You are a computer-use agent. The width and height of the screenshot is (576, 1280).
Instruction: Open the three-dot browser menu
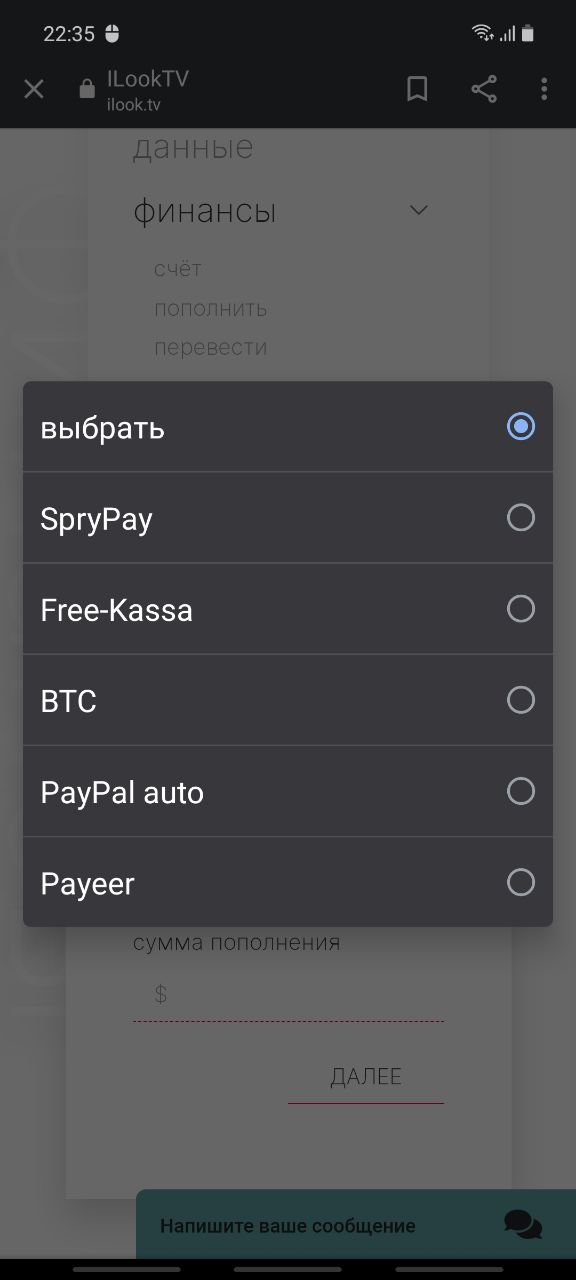544,90
